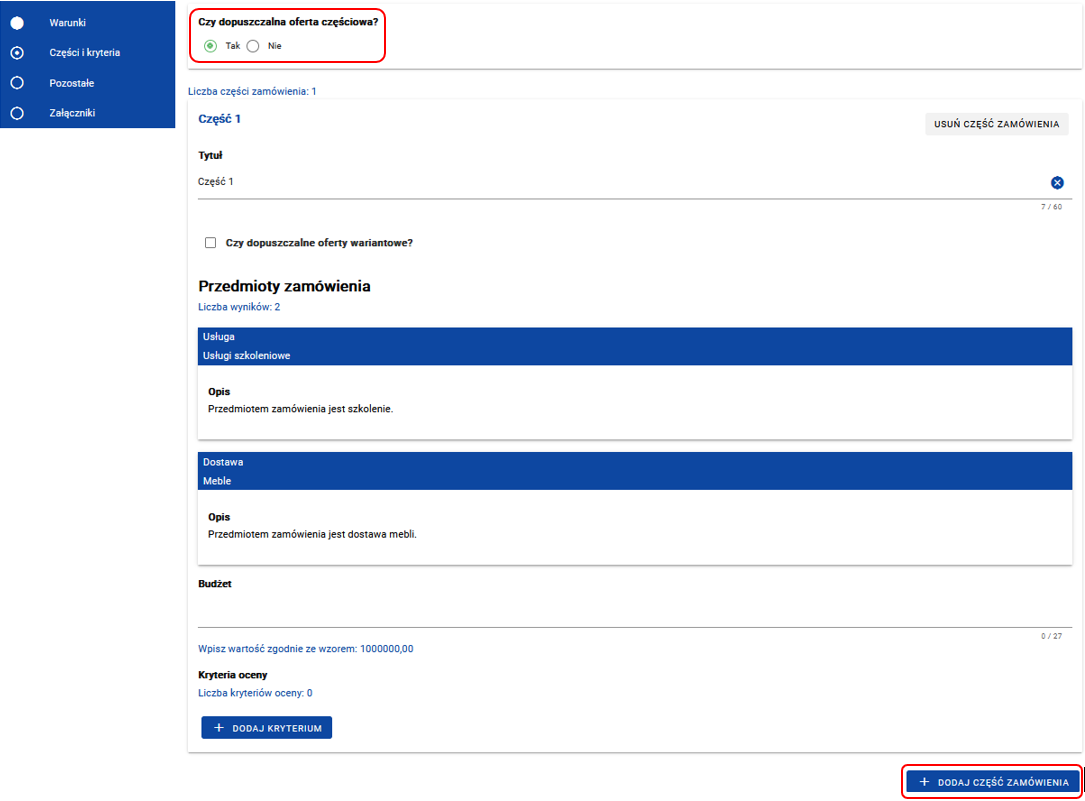Switch to Części i kryteria section
This screenshot has width=1085, height=801.
(85, 52)
